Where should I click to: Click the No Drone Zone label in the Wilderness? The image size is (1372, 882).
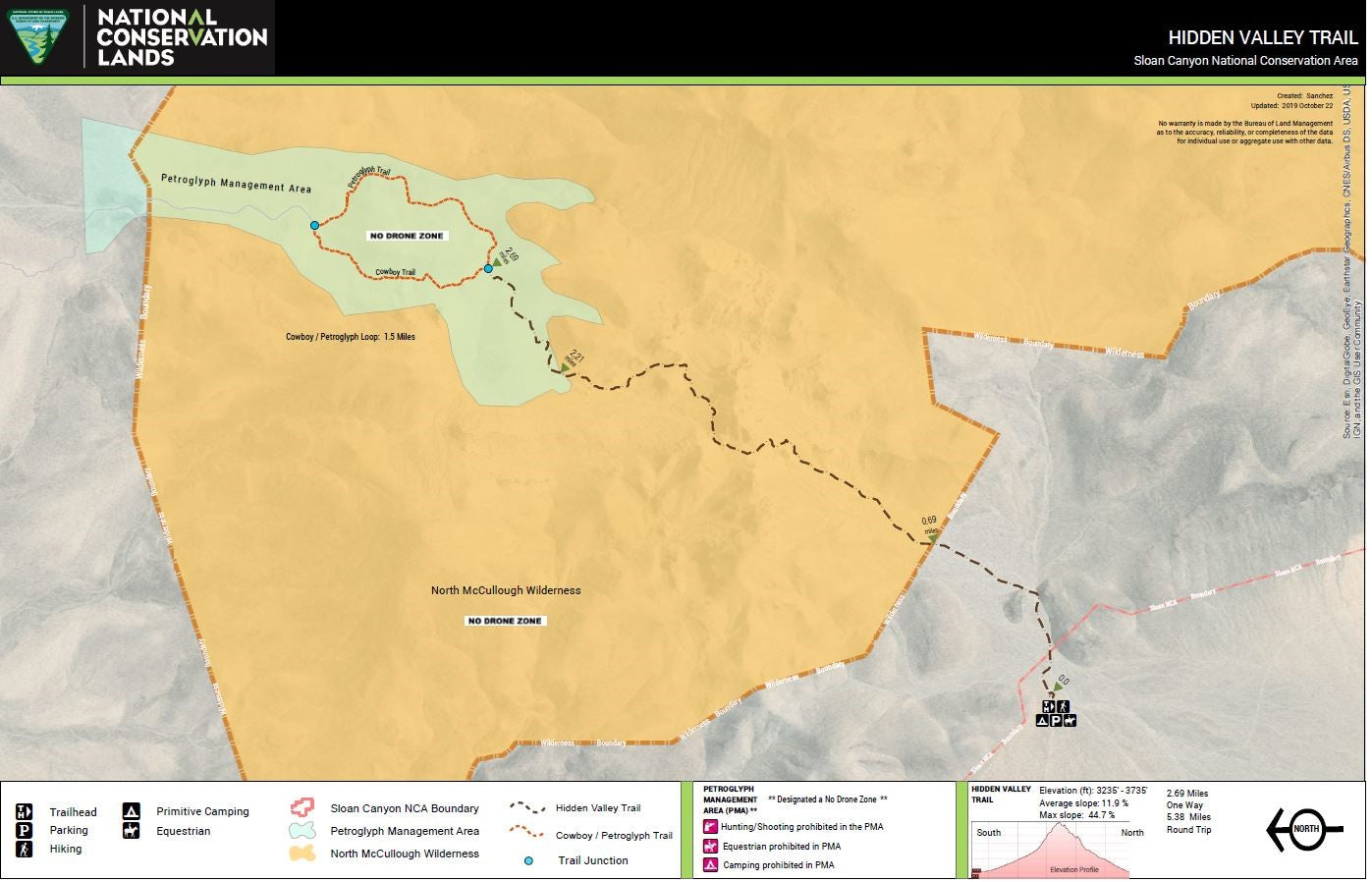[505, 620]
